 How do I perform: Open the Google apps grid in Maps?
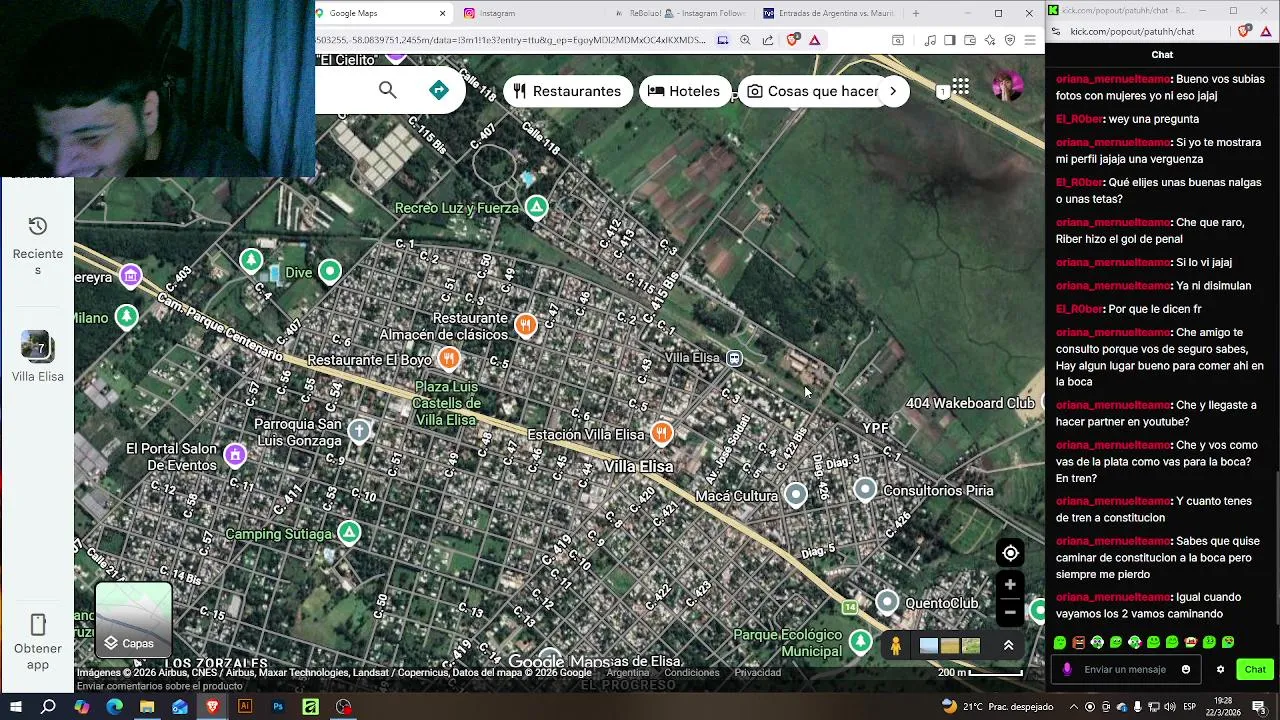[961, 88]
